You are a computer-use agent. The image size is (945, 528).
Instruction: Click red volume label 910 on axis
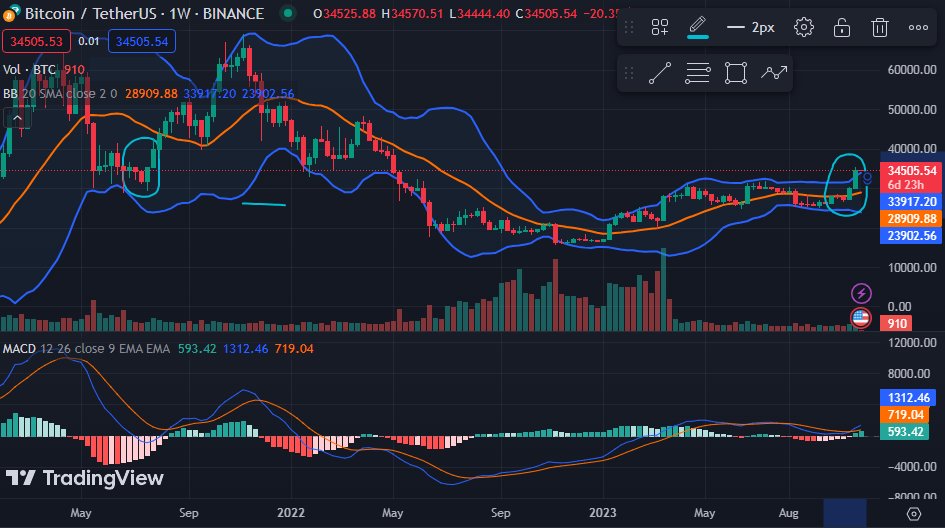pos(896,324)
